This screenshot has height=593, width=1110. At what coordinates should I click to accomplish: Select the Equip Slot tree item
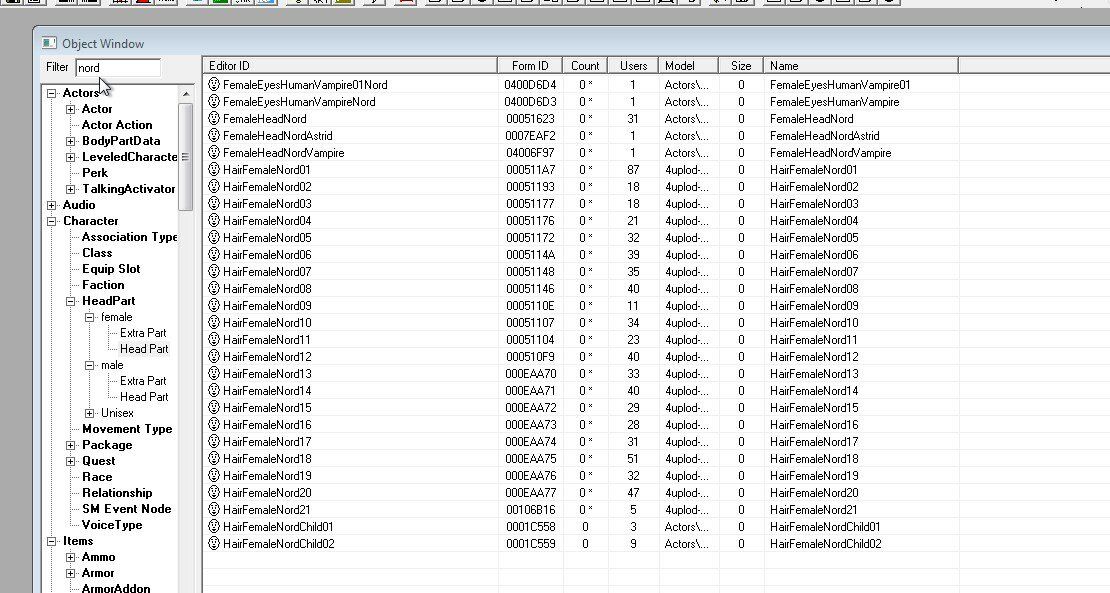[x=111, y=269]
